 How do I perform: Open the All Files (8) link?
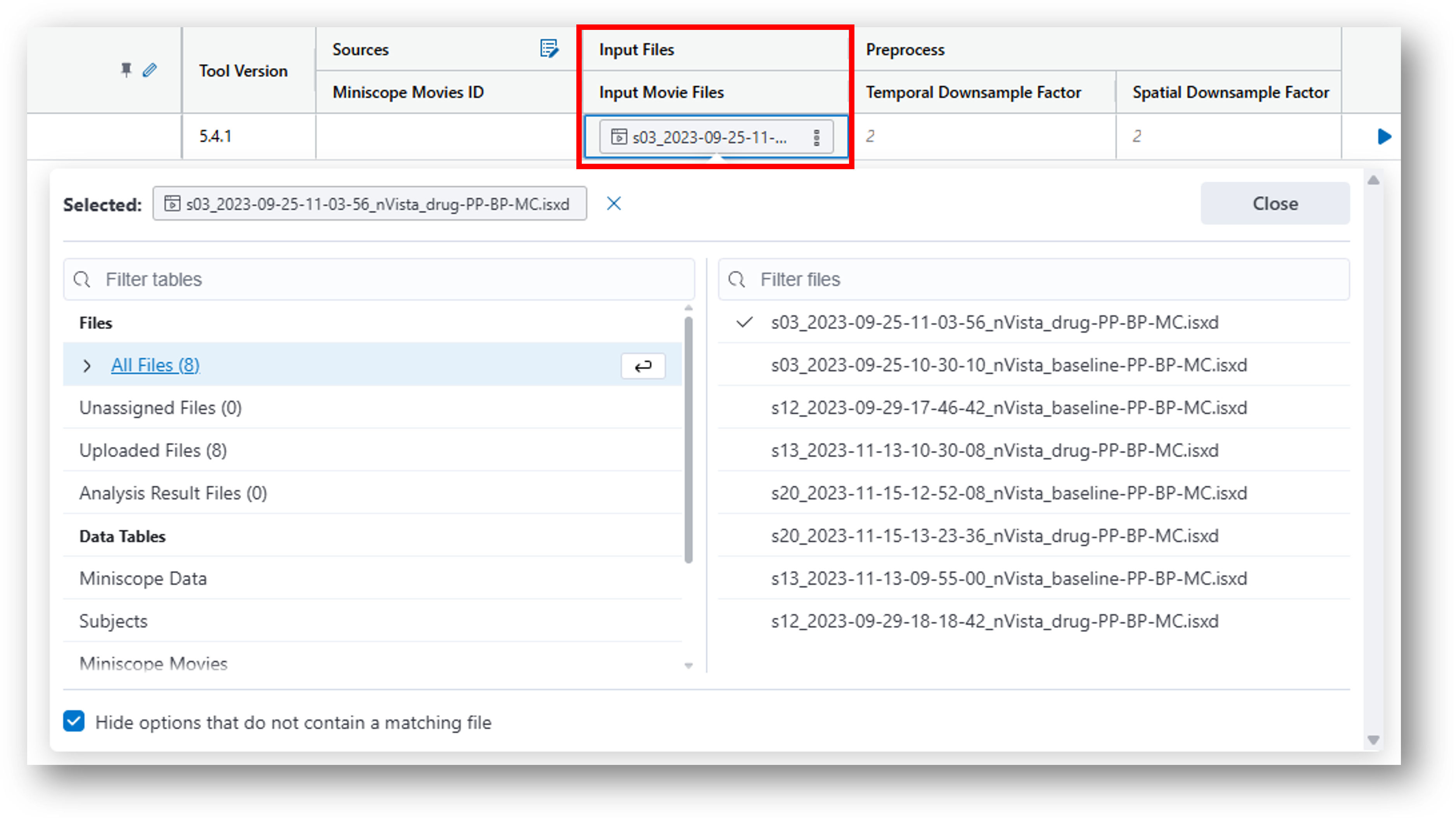click(156, 365)
